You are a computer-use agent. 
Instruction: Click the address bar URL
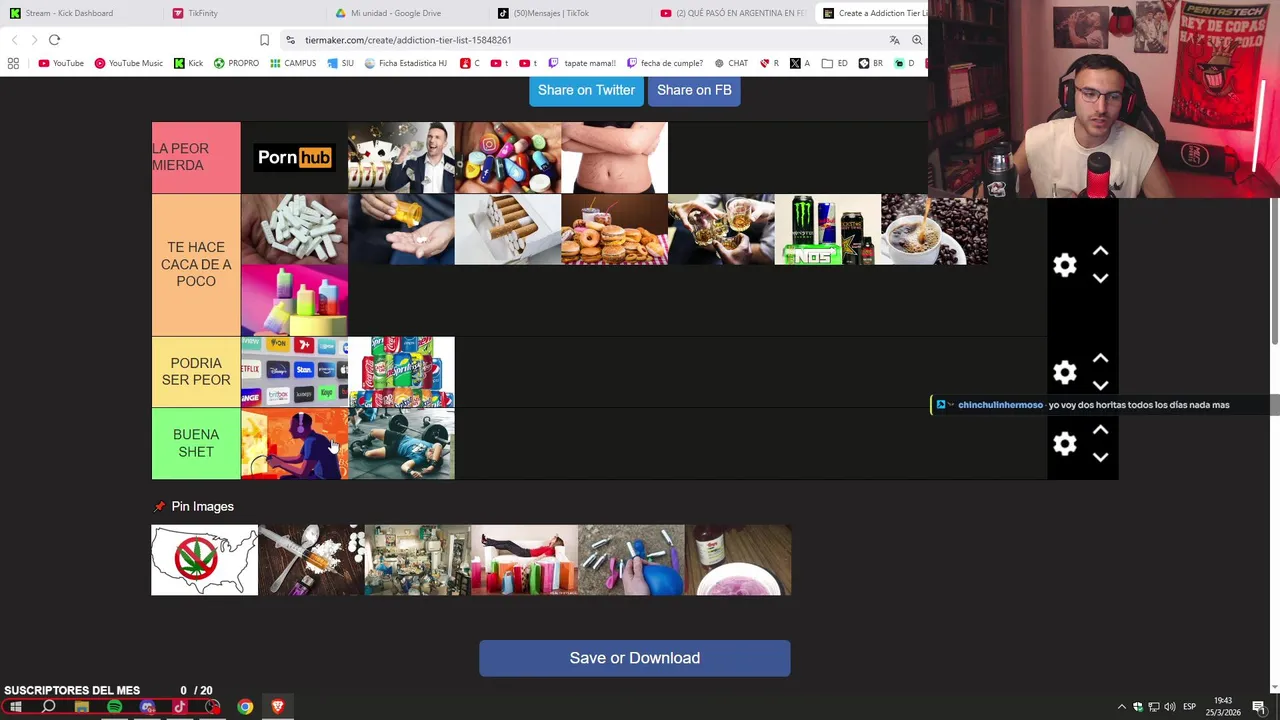(x=408, y=40)
